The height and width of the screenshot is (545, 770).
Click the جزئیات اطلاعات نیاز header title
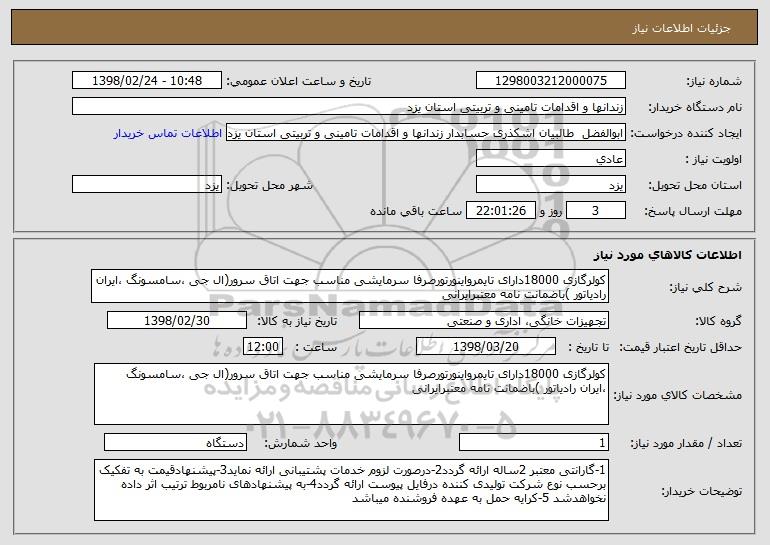[x=681, y=28]
